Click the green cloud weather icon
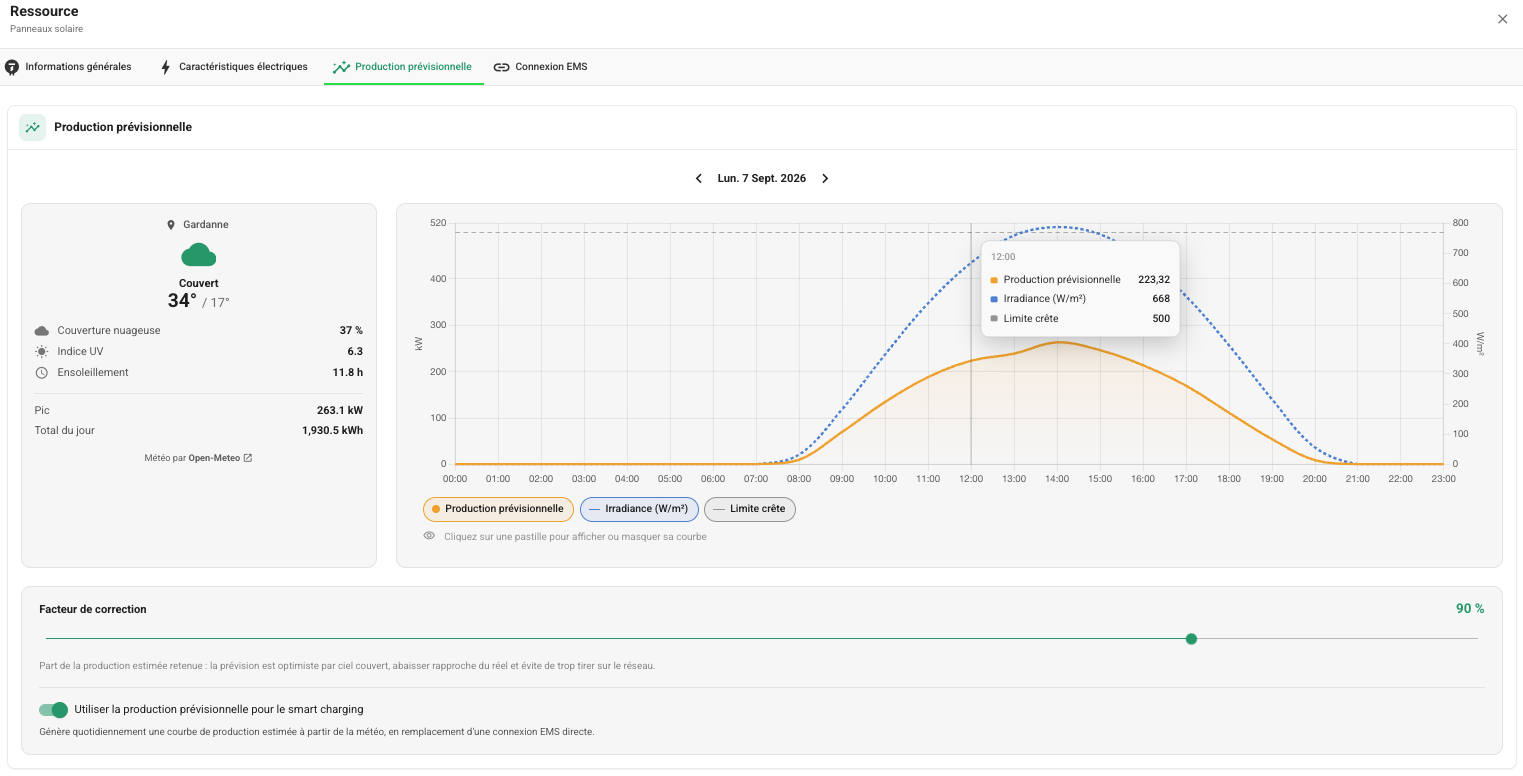Image resolution: width=1523 pixels, height=776 pixels. point(199,254)
